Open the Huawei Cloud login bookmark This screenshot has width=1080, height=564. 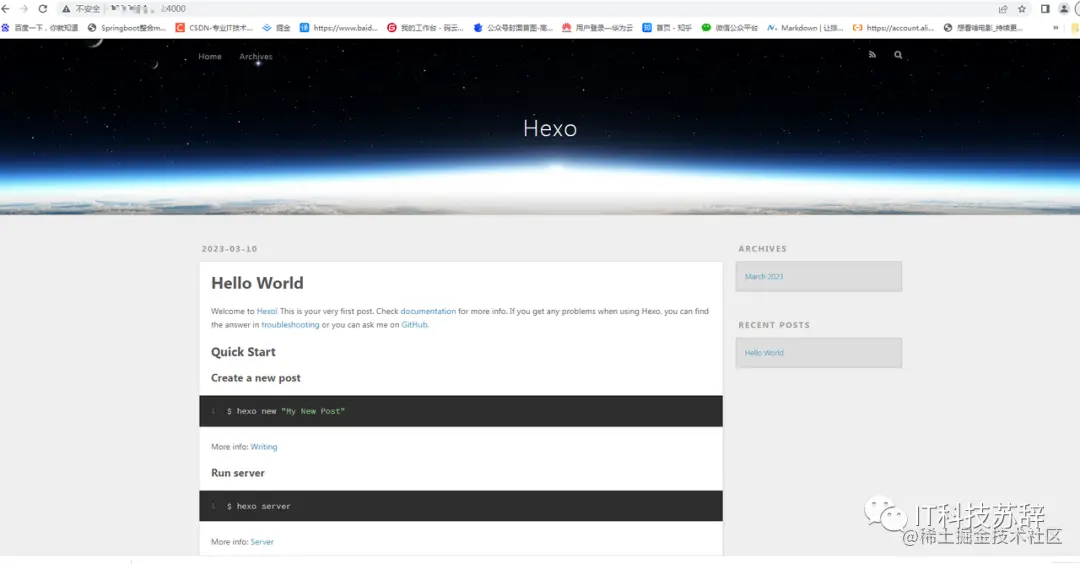pos(597,28)
